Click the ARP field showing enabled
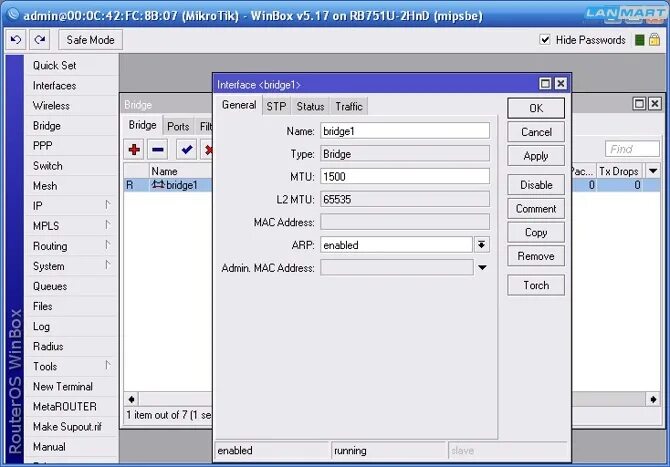670x467 pixels. point(396,245)
